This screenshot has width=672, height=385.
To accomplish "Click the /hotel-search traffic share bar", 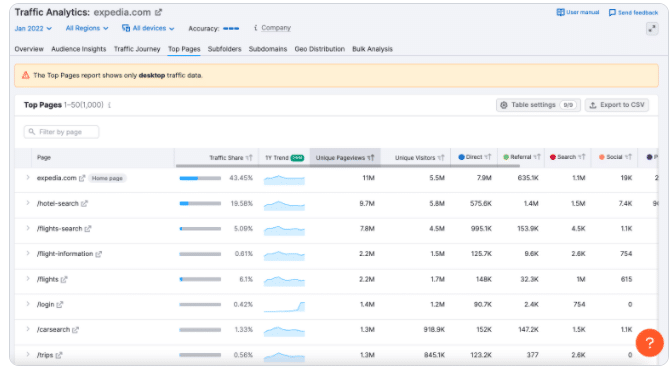I will coord(200,204).
